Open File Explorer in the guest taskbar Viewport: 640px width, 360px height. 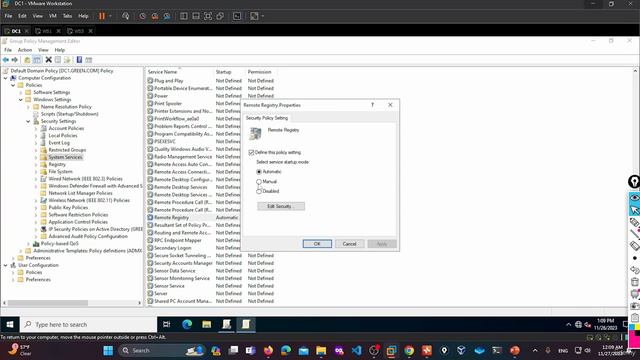[x=207, y=324]
